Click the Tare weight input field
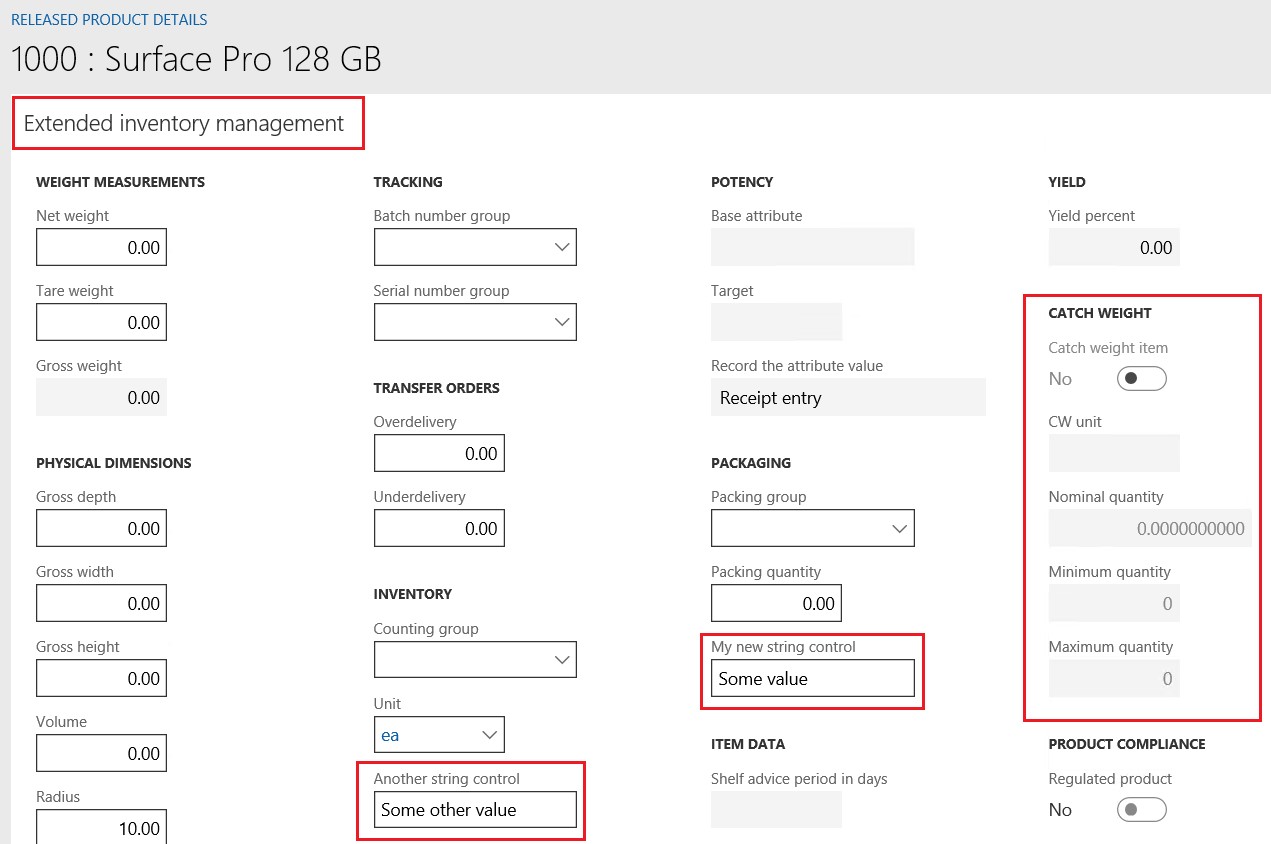This screenshot has height=844, width=1271. coord(100,322)
